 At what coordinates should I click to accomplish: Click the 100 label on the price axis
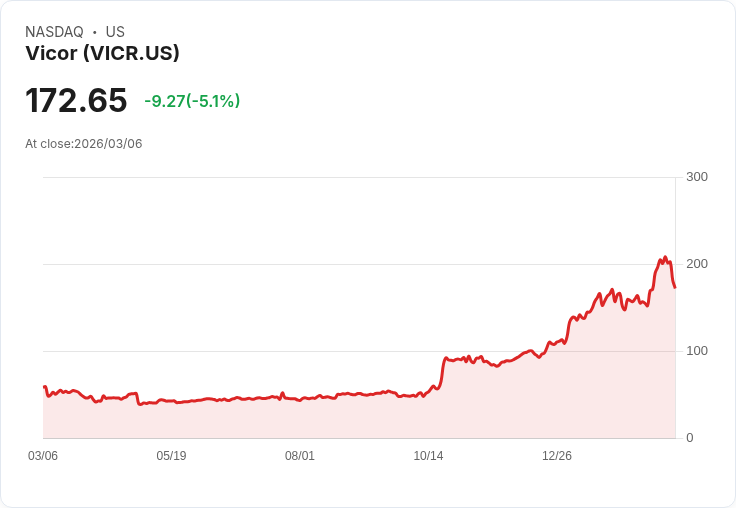pyautogui.click(x=697, y=351)
